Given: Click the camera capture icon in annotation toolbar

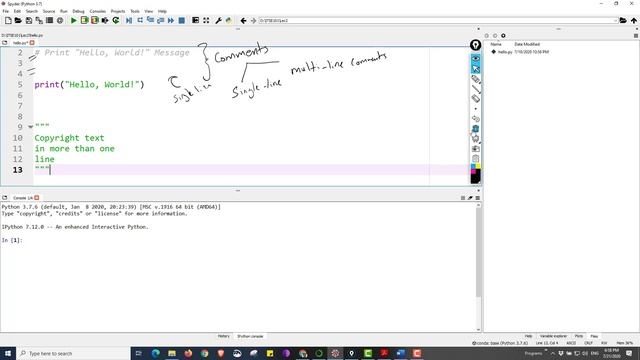Looking at the screenshot, I should (476, 149).
